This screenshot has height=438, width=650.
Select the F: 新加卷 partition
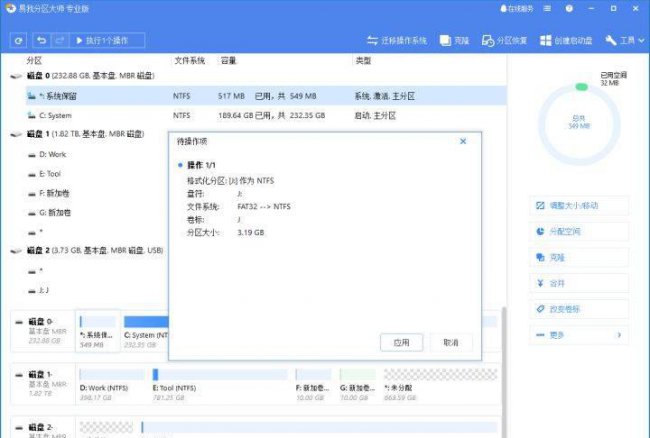(x=54, y=193)
